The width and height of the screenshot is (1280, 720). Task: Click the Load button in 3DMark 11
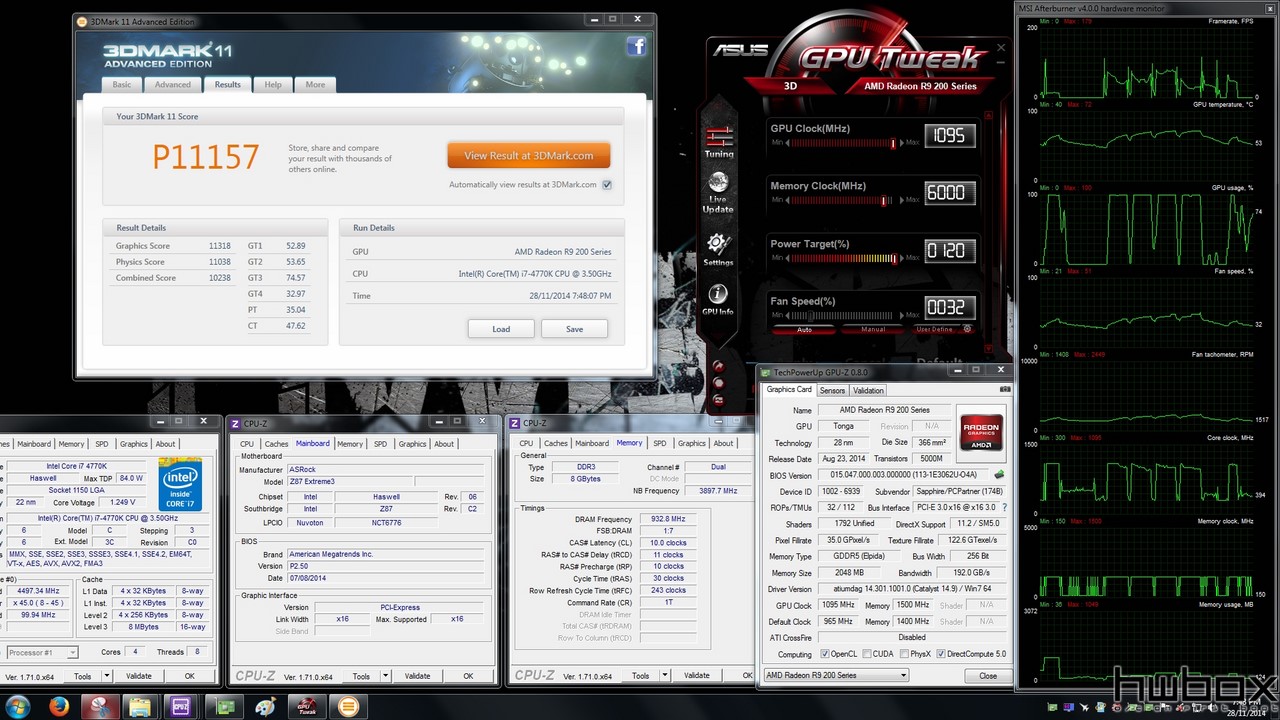pos(501,329)
